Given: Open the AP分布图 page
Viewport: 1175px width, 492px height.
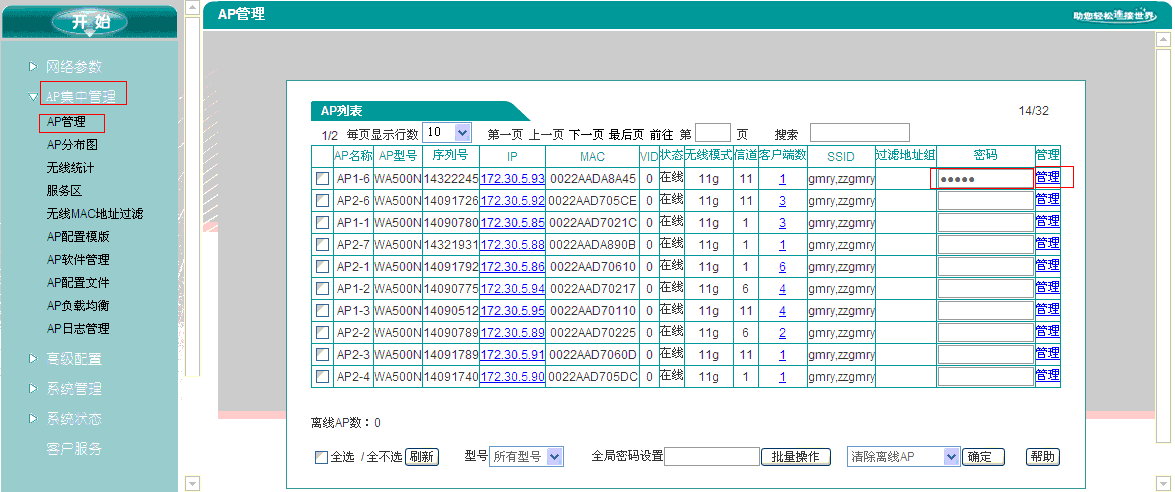Looking at the screenshot, I should [71, 145].
